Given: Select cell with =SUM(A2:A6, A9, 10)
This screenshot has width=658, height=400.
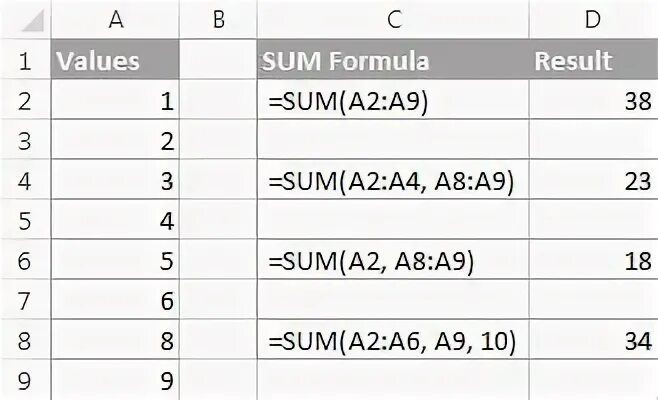Looking at the screenshot, I should point(393,340).
